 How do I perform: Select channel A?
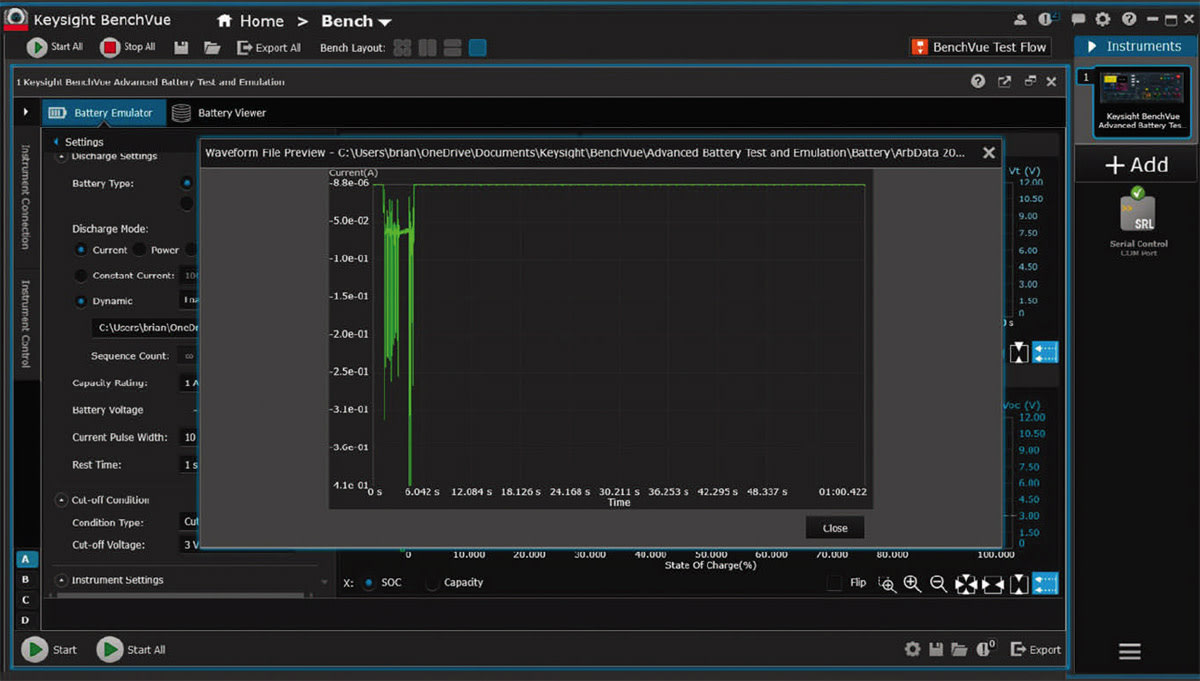click(x=26, y=559)
